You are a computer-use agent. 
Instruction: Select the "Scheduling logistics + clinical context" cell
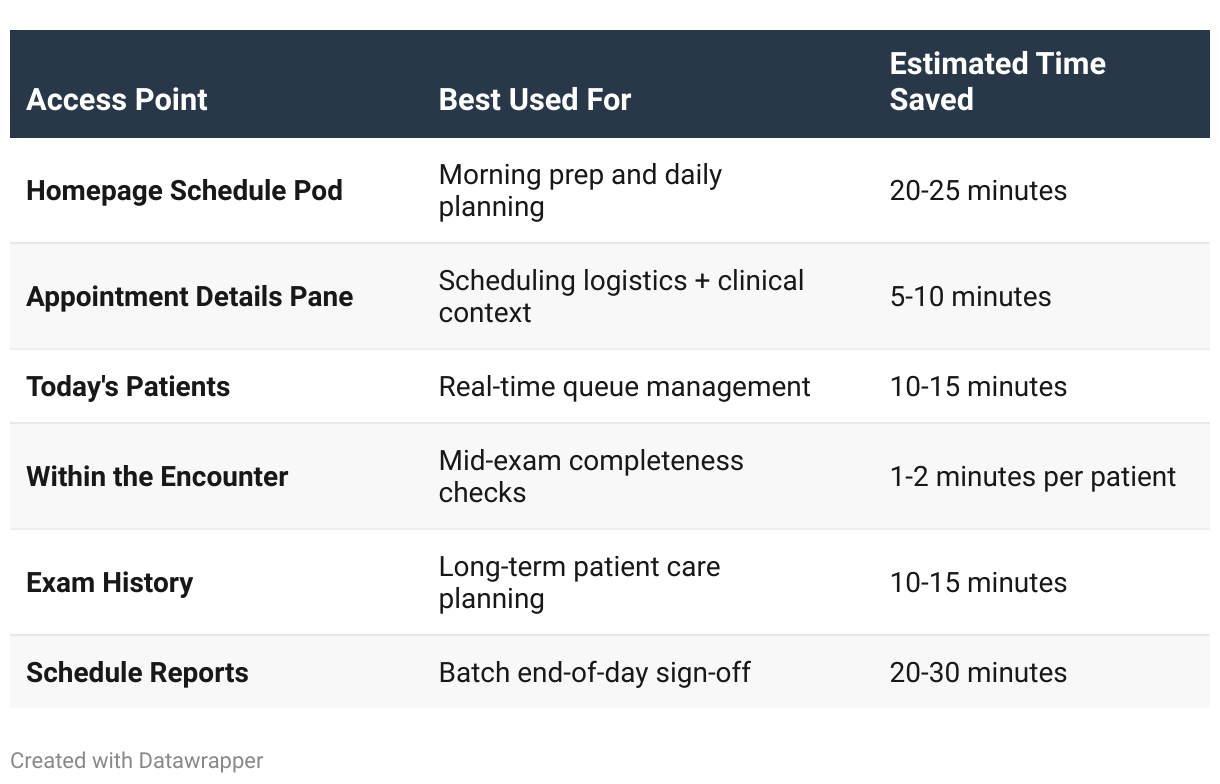621,297
